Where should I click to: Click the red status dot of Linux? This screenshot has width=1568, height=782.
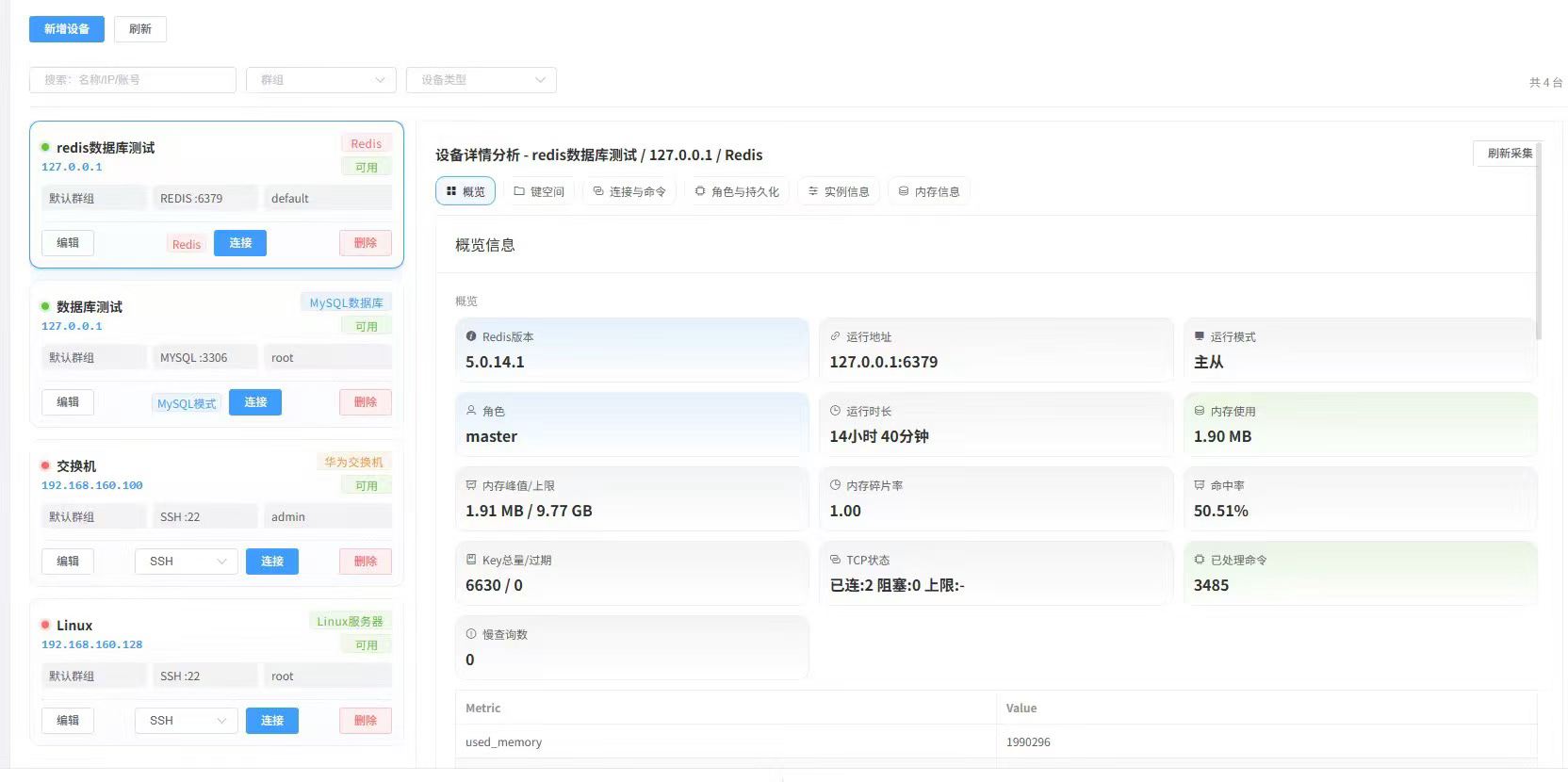(45, 625)
